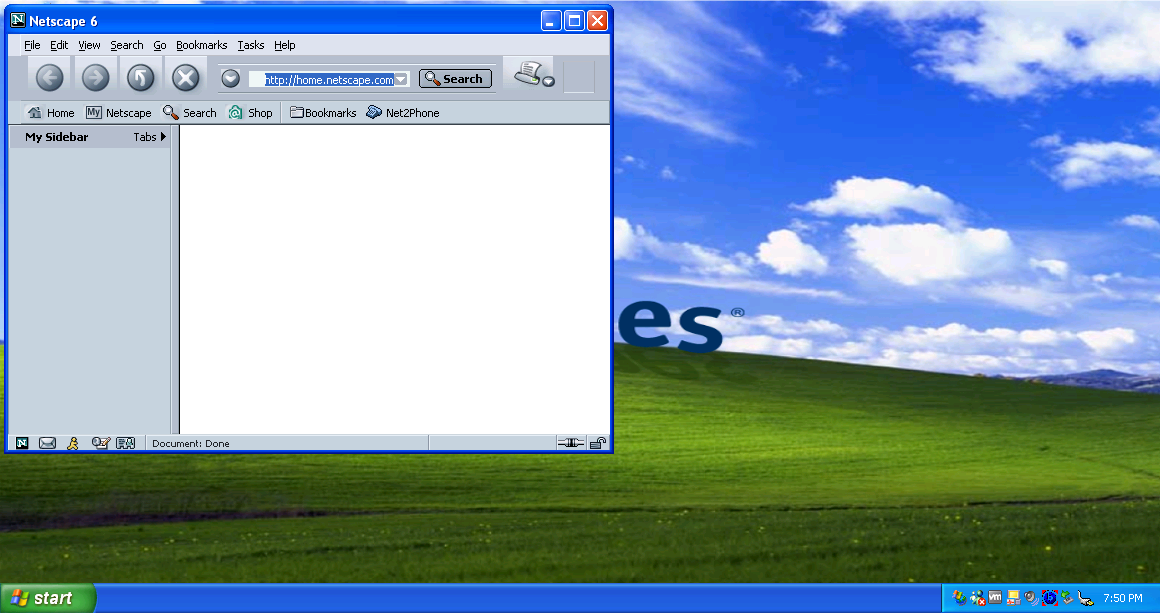Launch Instant Messenger from status bar icon

(73, 443)
